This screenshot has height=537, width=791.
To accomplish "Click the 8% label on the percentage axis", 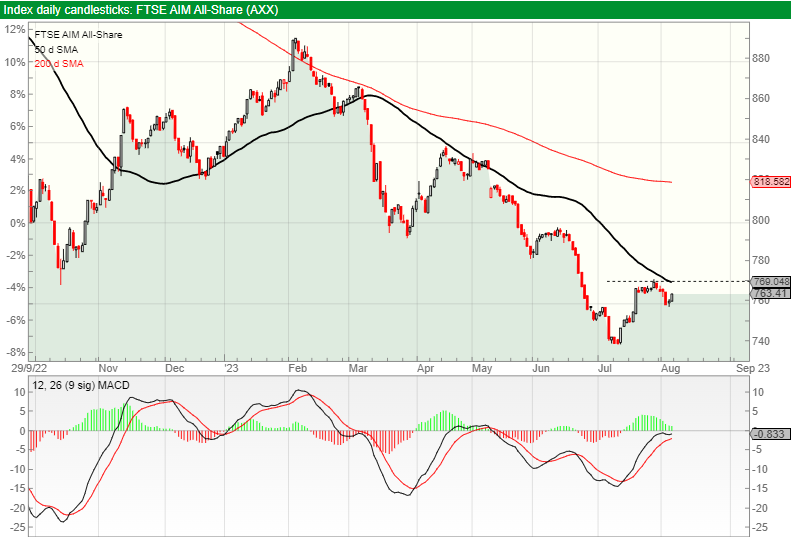I will [x=17, y=94].
